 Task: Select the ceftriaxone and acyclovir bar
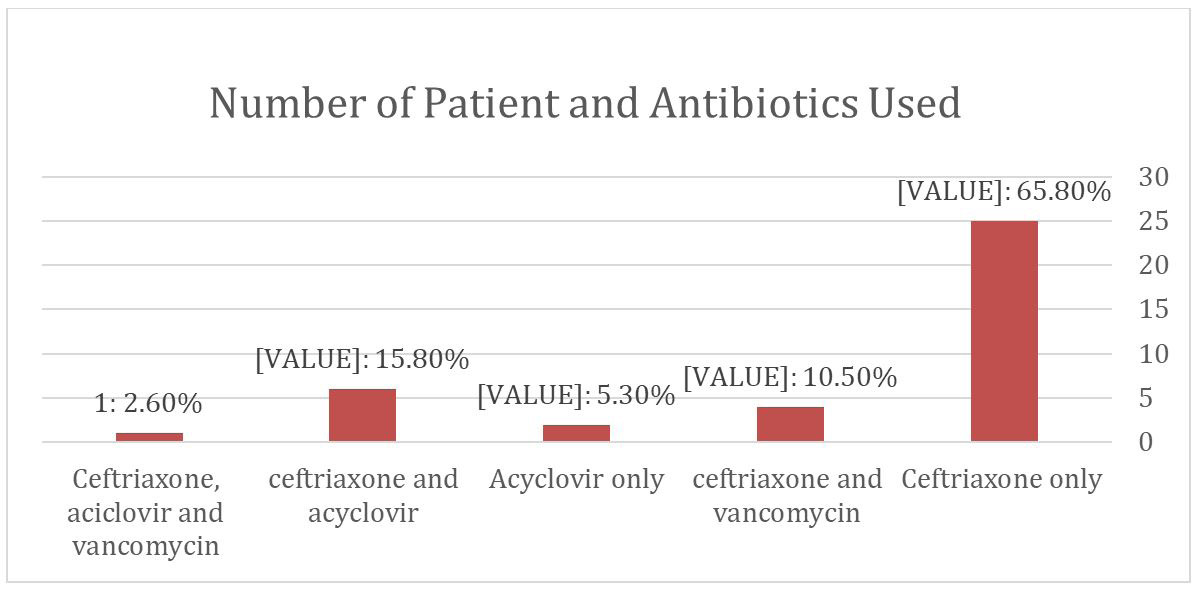362,415
